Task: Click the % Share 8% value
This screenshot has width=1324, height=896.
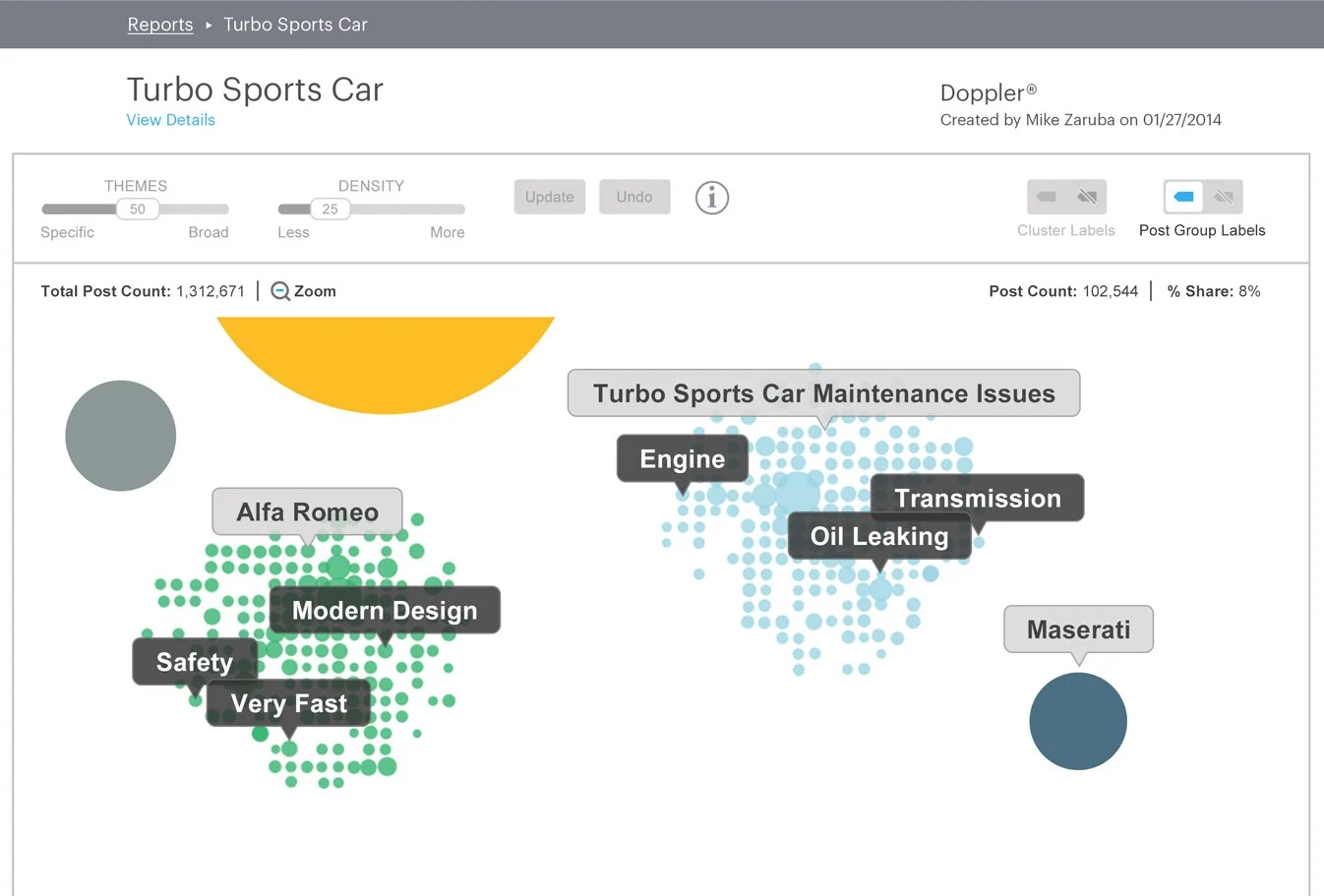Action: (x=1249, y=291)
